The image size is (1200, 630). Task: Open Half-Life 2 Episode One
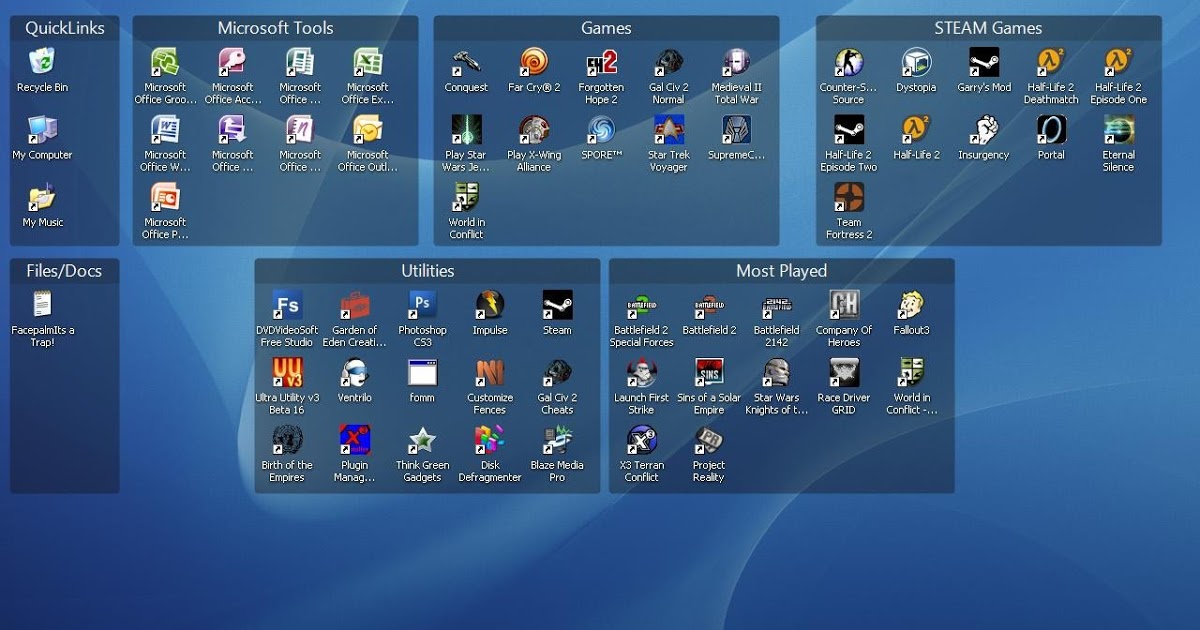[1118, 62]
